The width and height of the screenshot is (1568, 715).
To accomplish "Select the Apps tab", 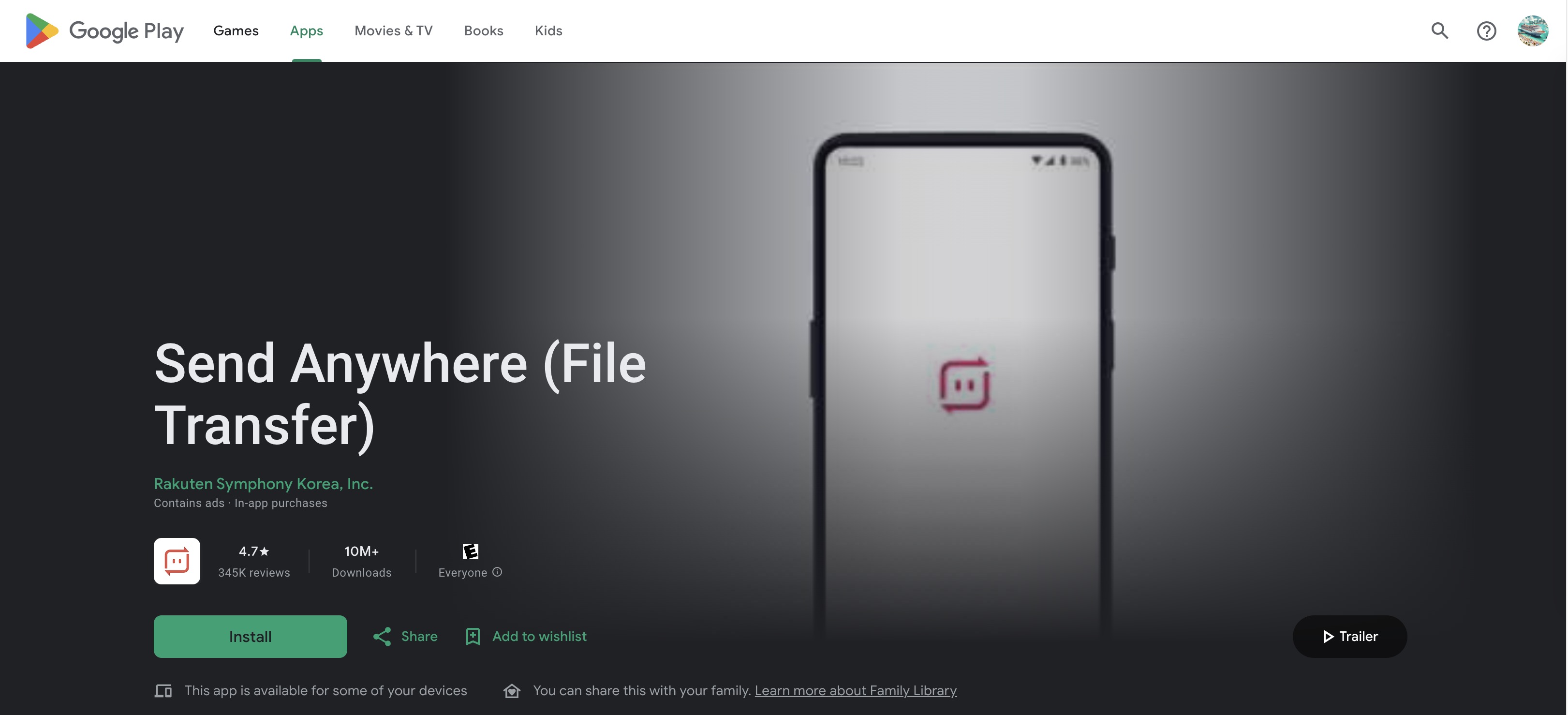I will click(x=306, y=30).
